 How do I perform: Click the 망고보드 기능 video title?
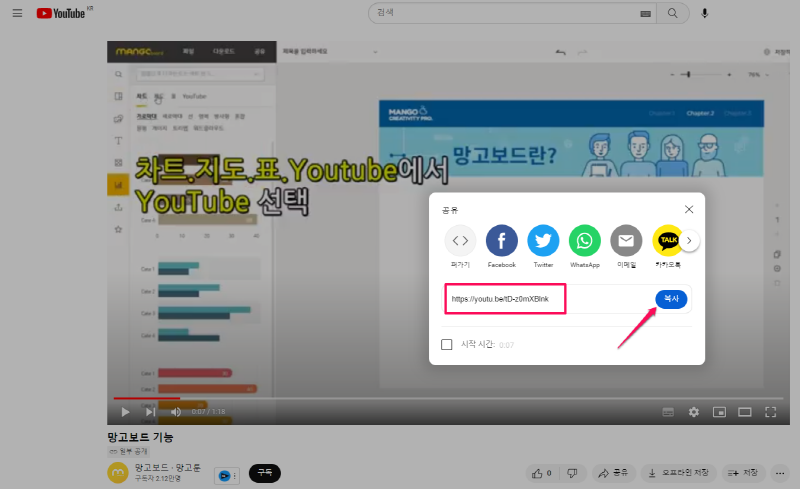click(x=140, y=437)
